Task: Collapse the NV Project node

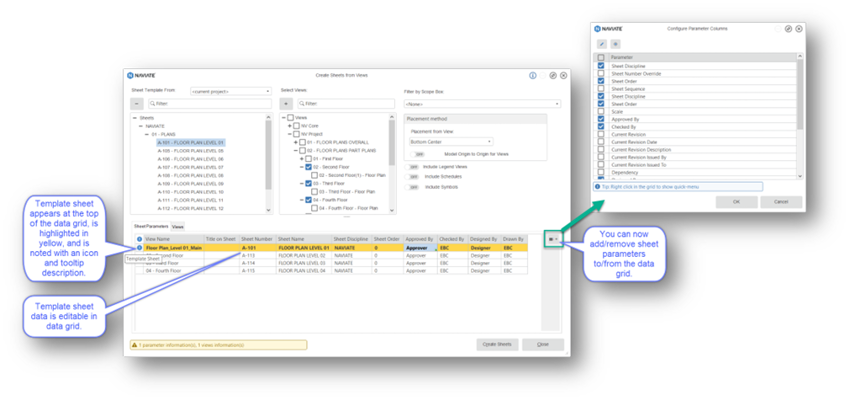Action: pyautogui.click(x=289, y=134)
